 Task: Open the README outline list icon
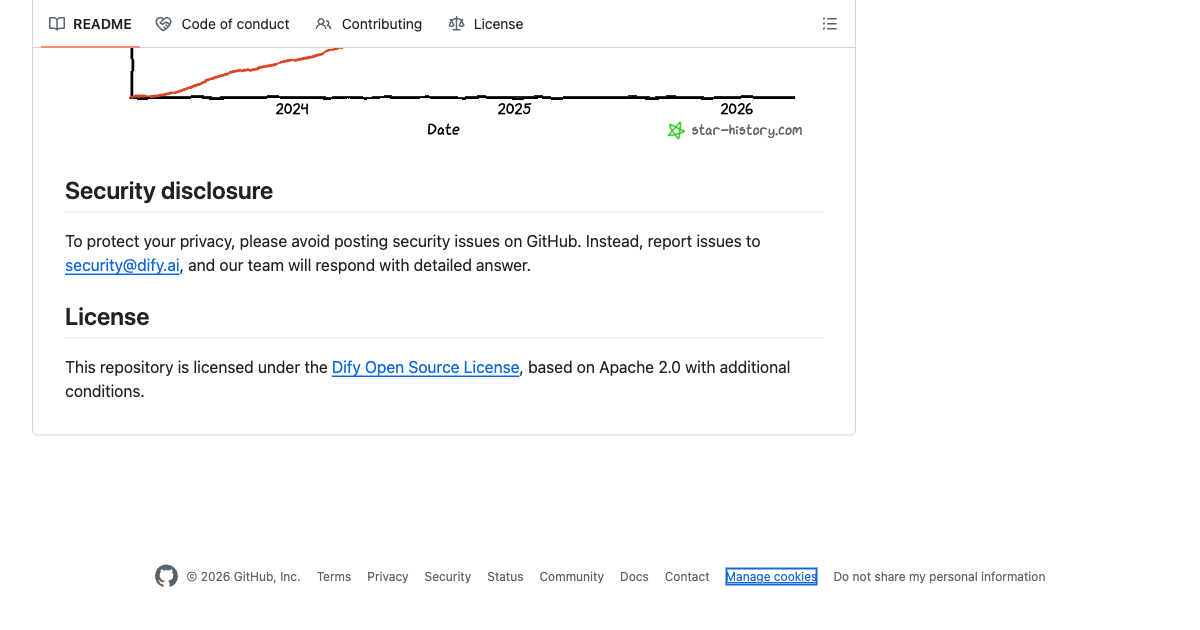click(829, 23)
